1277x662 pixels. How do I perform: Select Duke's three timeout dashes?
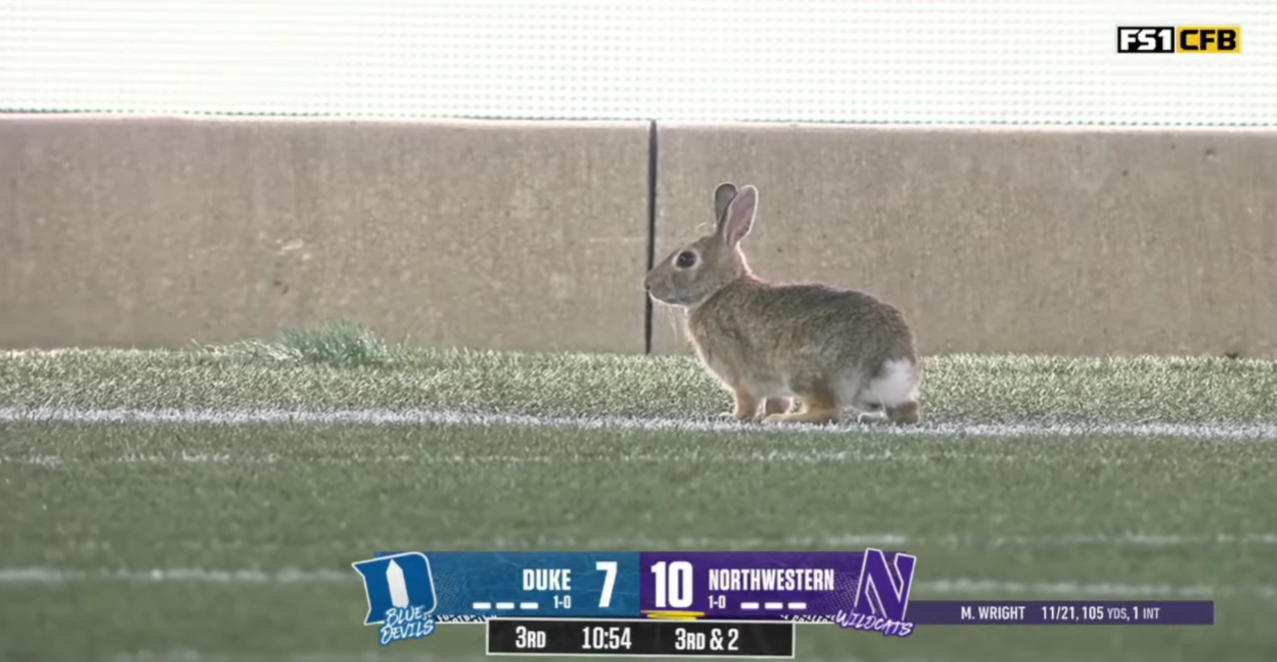[x=505, y=605]
